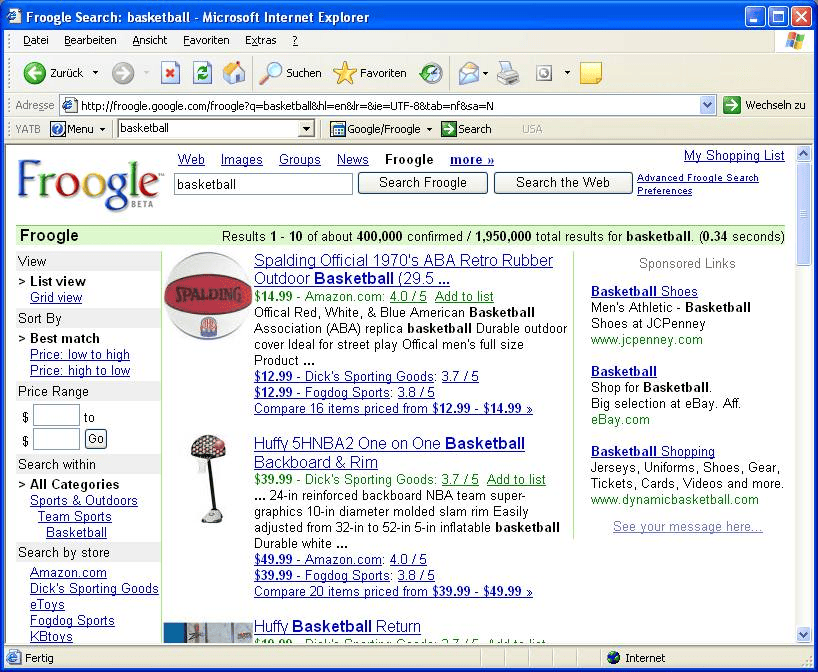Navigate to the browser Home page

coord(234,73)
